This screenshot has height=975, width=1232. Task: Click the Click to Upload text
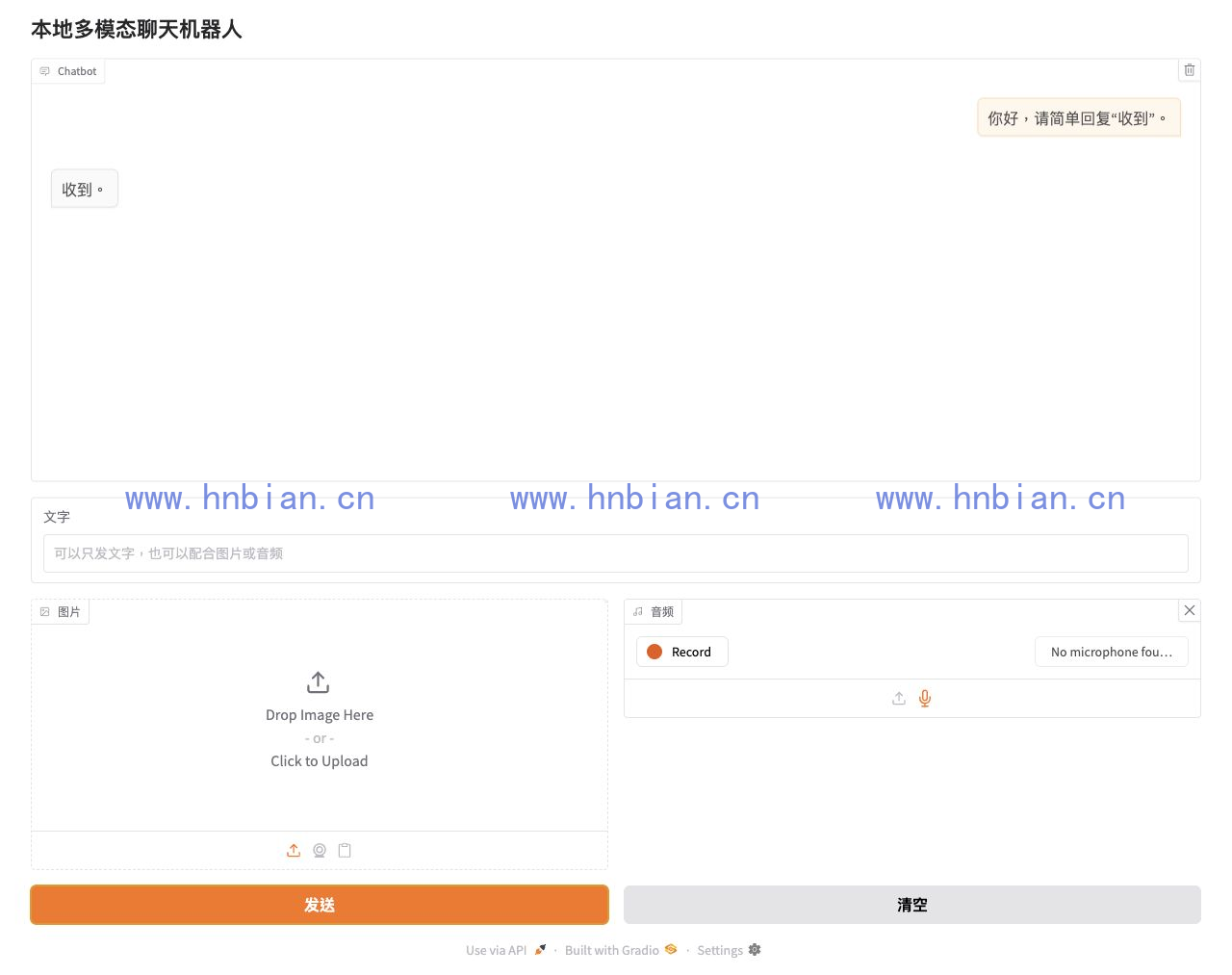point(320,761)
